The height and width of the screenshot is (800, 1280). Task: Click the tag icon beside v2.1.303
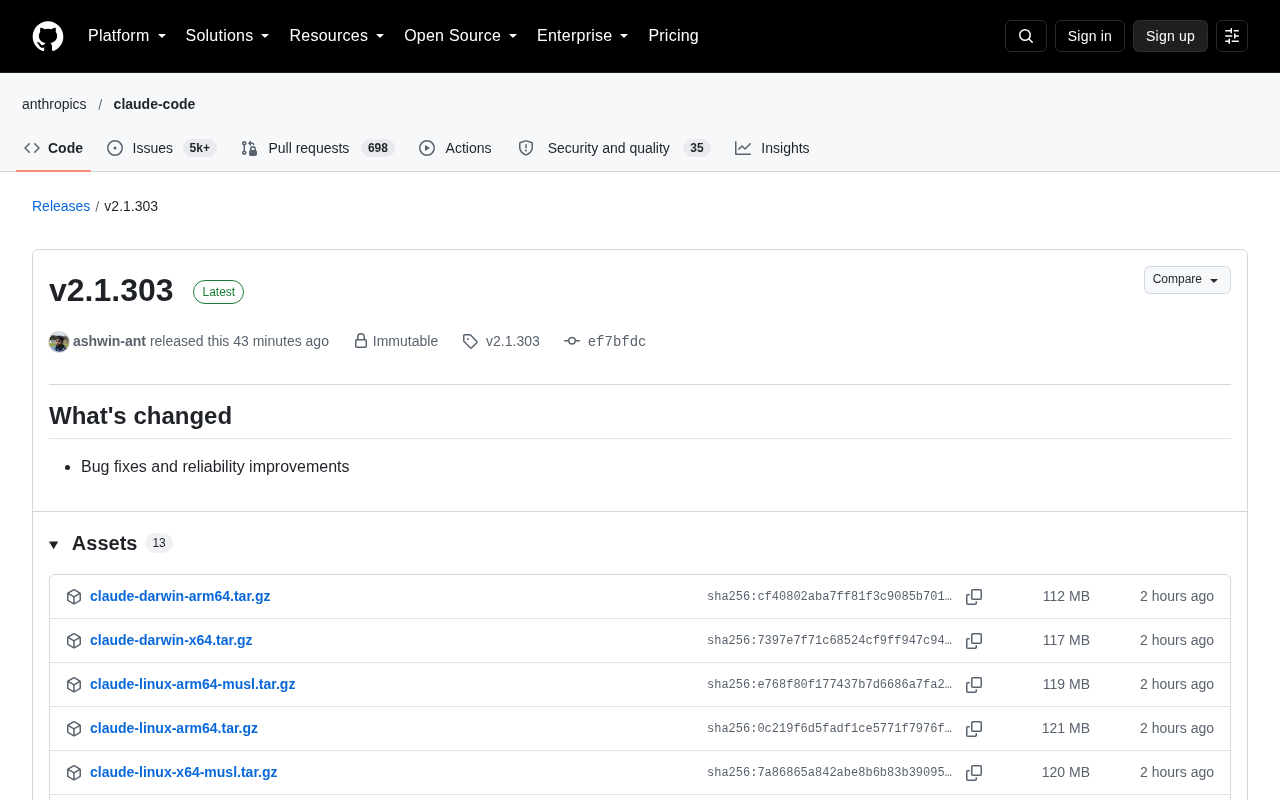tap(470, 341)
